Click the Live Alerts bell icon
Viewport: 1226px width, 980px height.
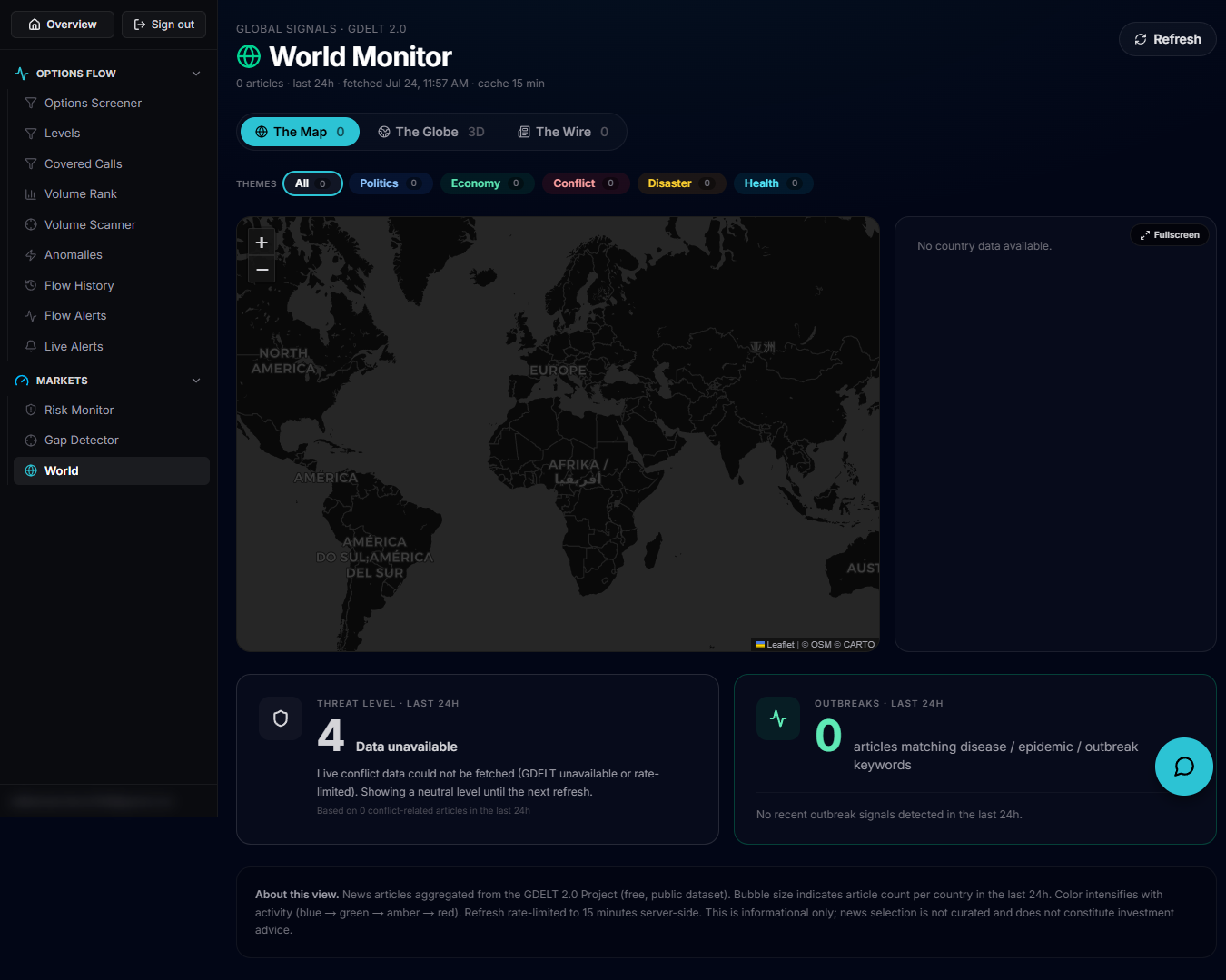coord(31,347)
